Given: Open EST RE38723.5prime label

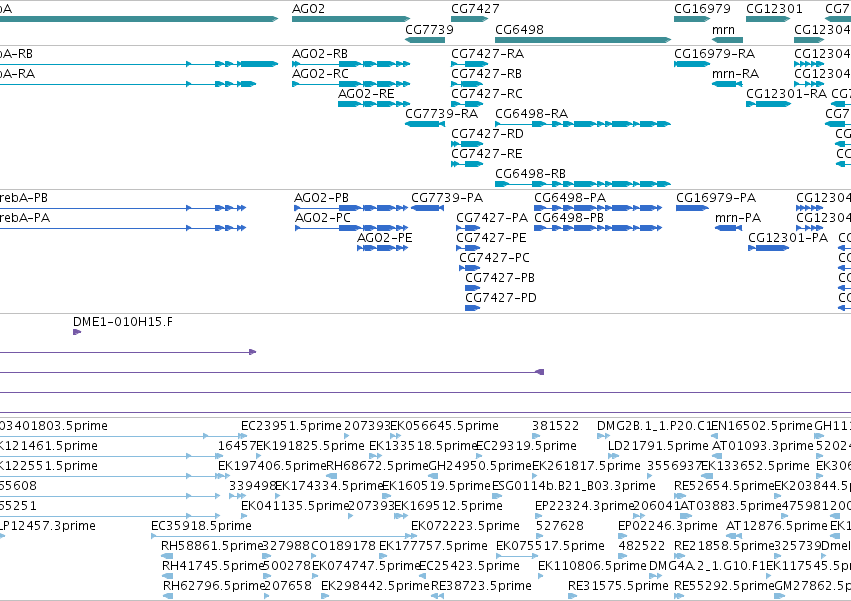Looking at the screenshot, I should (x=481, y=586).
